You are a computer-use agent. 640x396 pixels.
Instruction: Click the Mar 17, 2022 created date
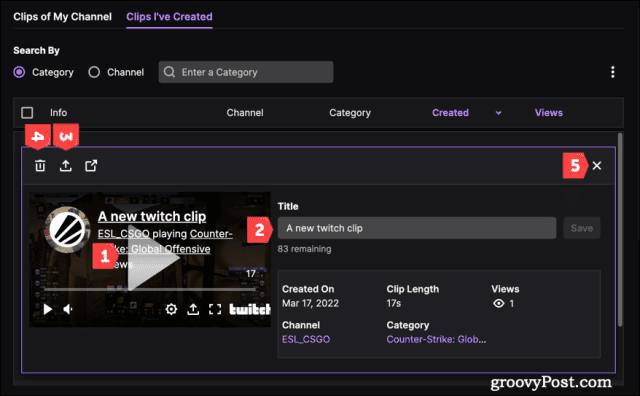coord(310,303)
